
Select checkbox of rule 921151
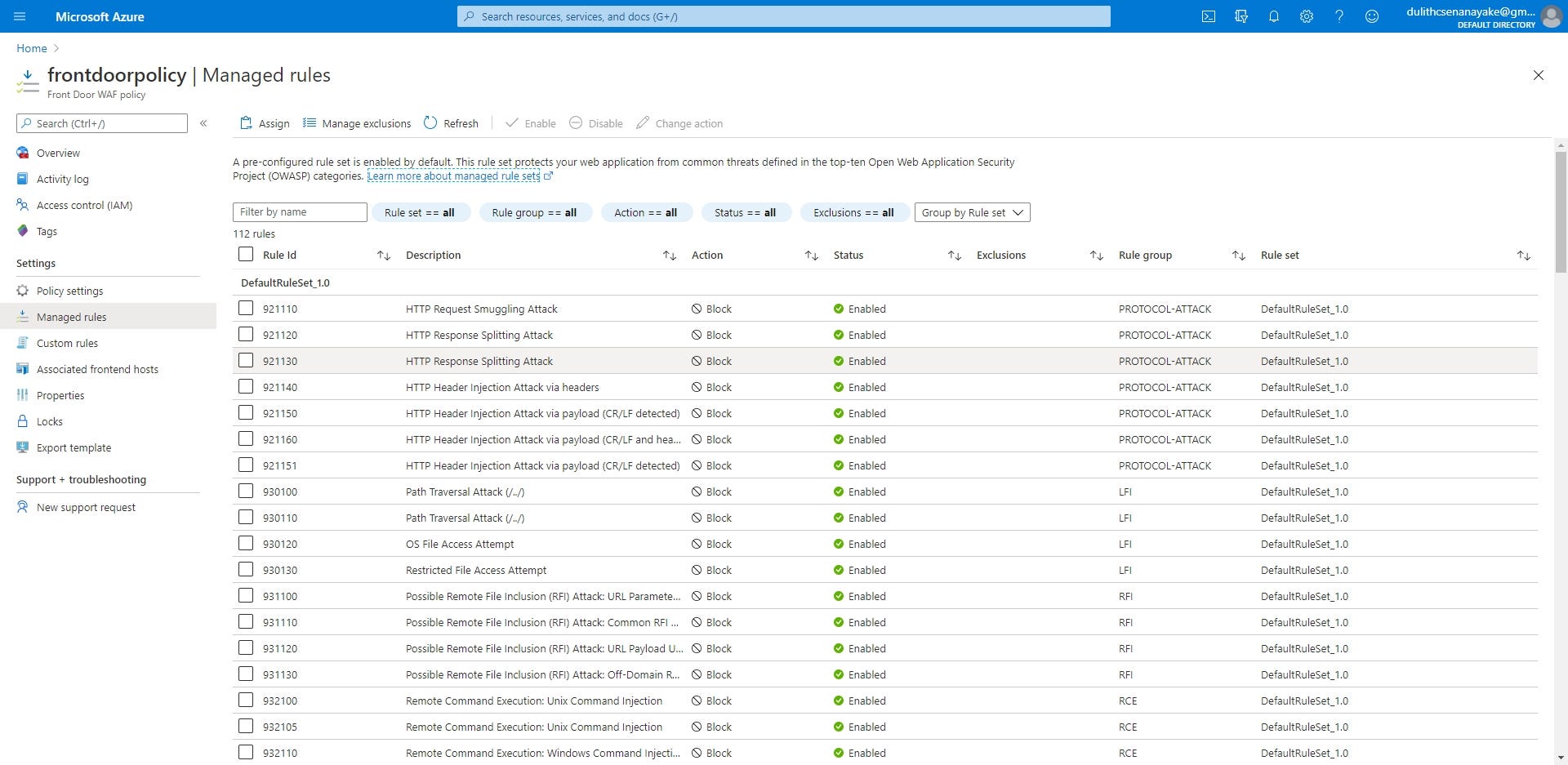(x=246, y=465)
